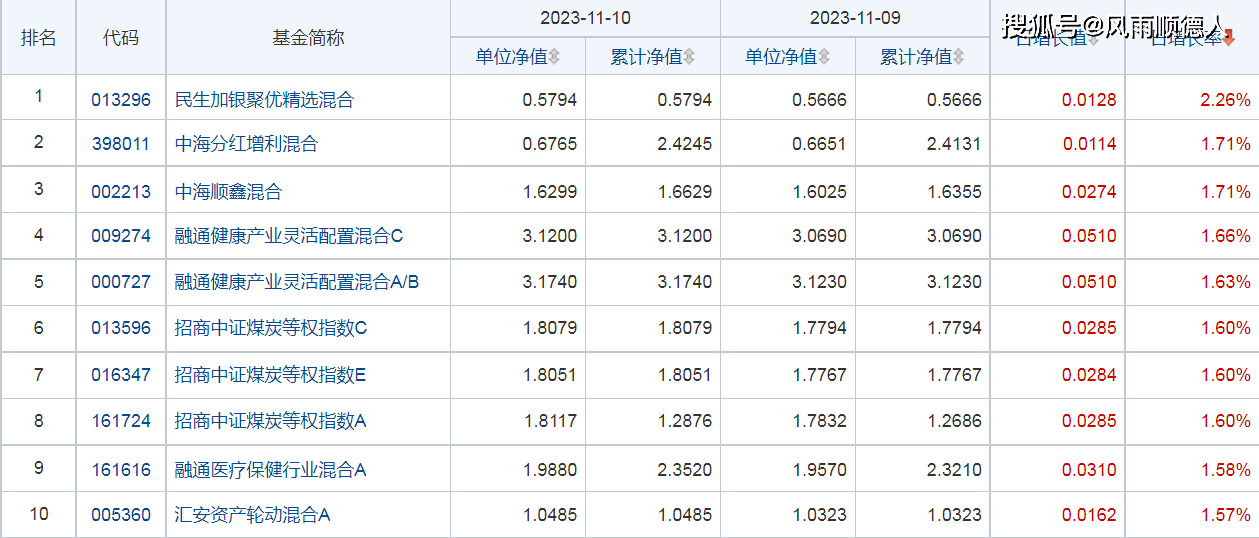Select the 0.0162 daily growth value
1259x538 pixels.
[x=1089, y=515]
